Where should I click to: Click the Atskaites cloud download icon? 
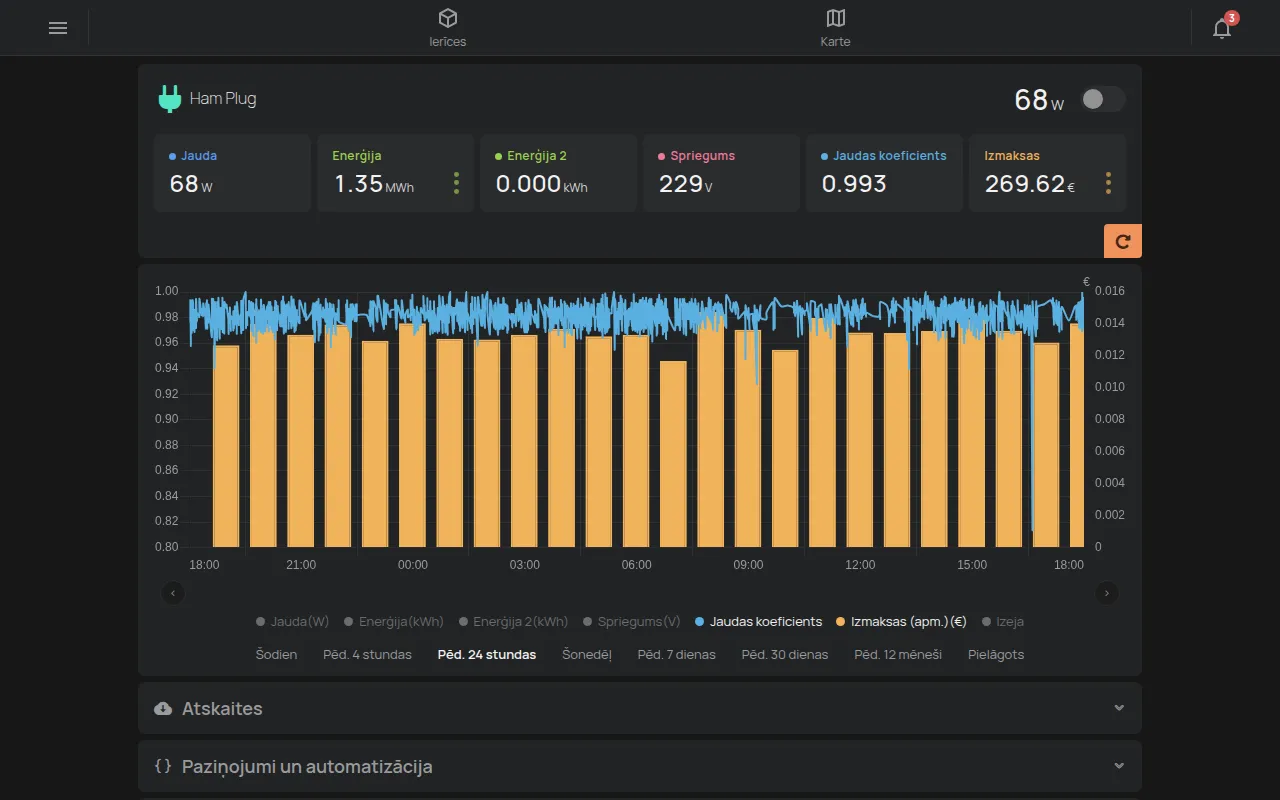pos(163,709)
